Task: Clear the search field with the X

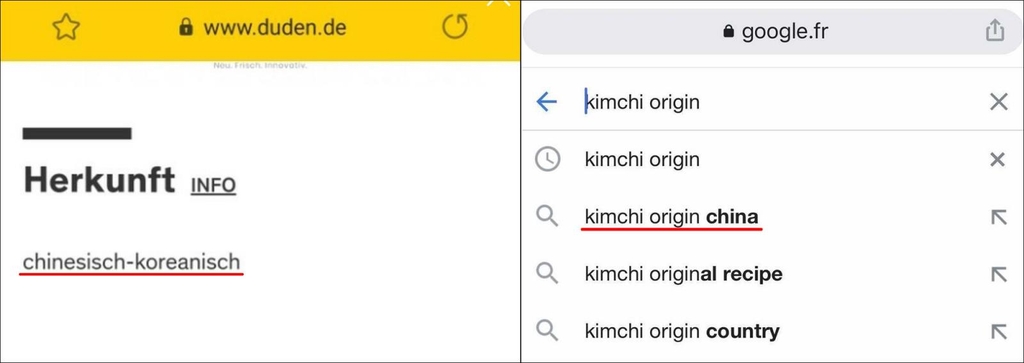Action: [x=999, y=102]
